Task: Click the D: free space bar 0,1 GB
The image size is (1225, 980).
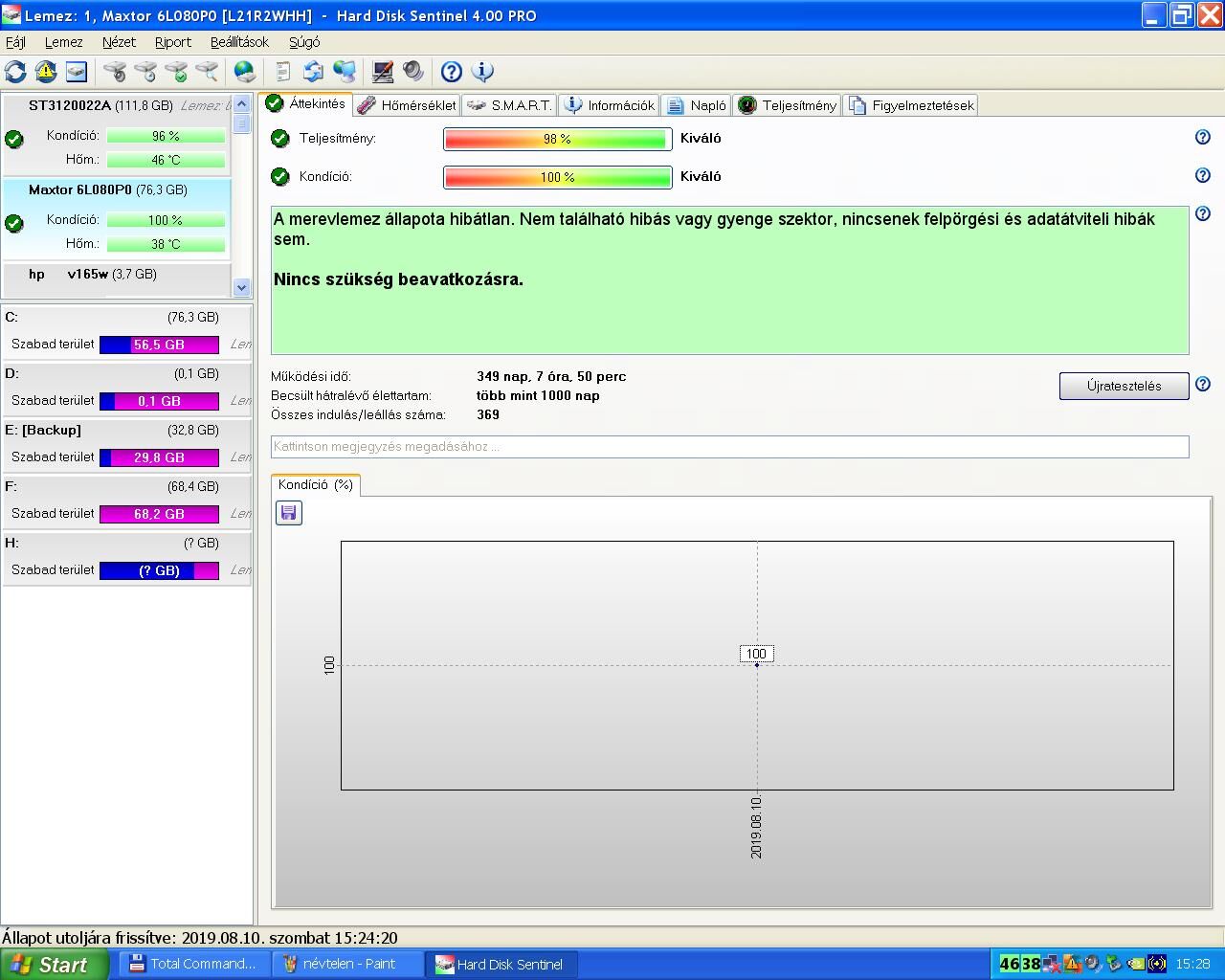Action: pos(159,401)
